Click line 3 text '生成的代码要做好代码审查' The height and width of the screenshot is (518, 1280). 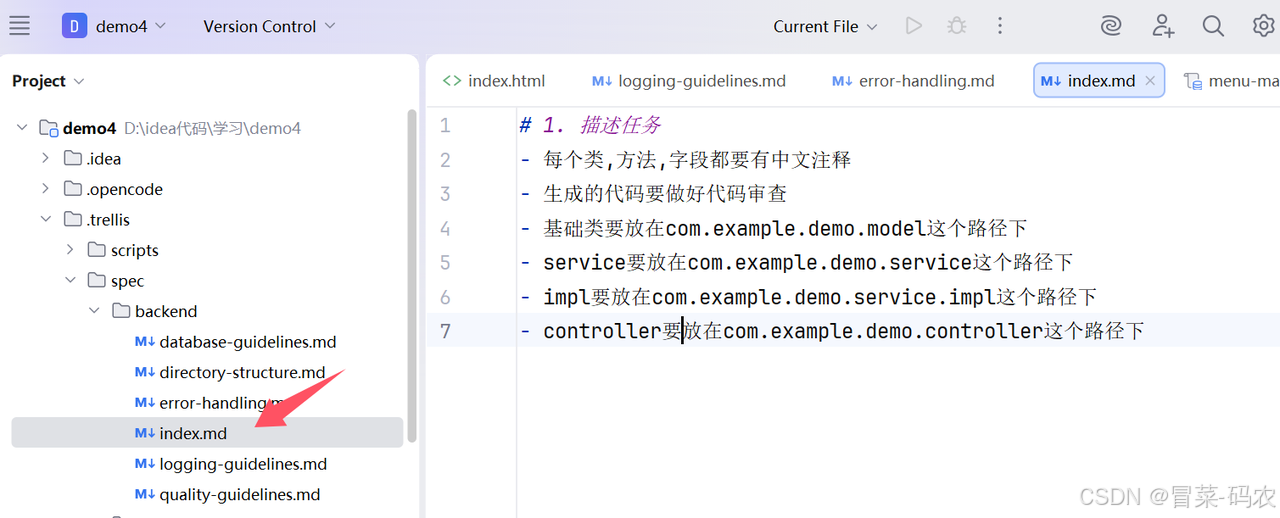point(665,194)
